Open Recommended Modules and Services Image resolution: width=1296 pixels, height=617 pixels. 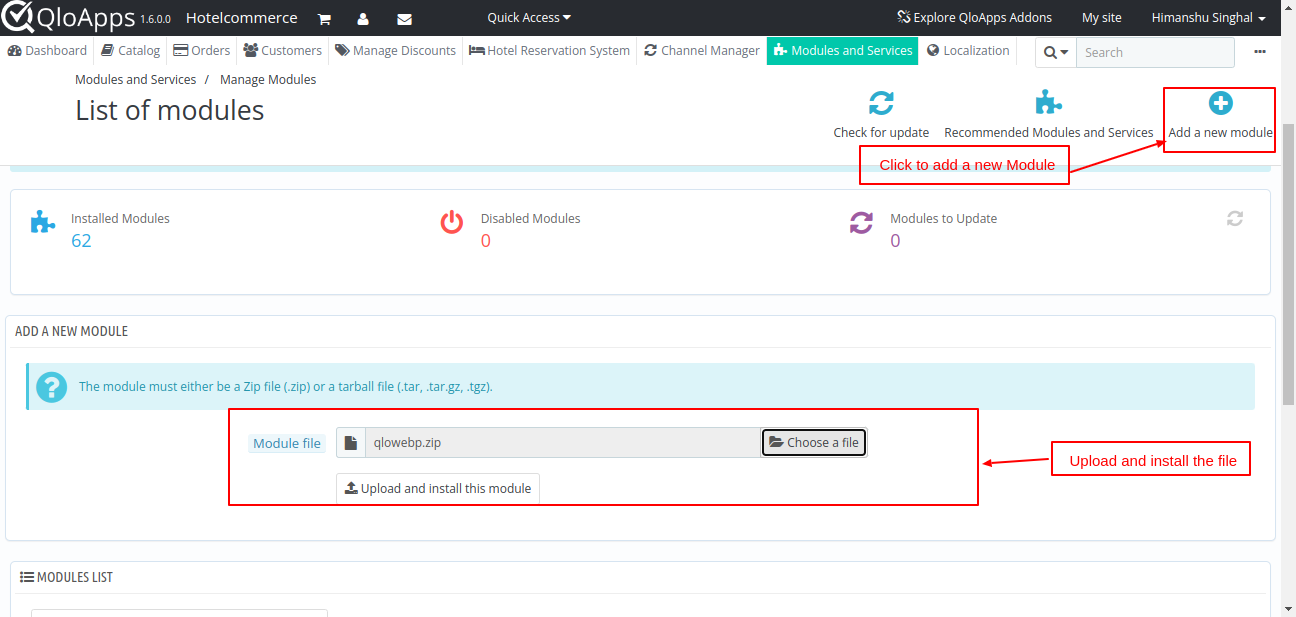coord(1049,115)
